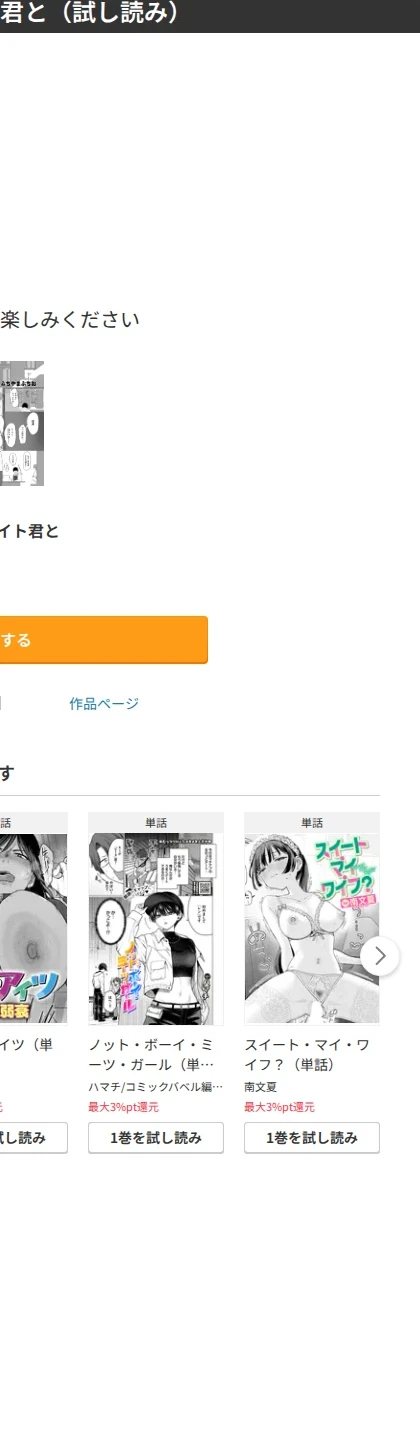The height and width of the screenshot is (1429, 420).
Task: Open the 作品ページ link
Action: coord(104,704)
